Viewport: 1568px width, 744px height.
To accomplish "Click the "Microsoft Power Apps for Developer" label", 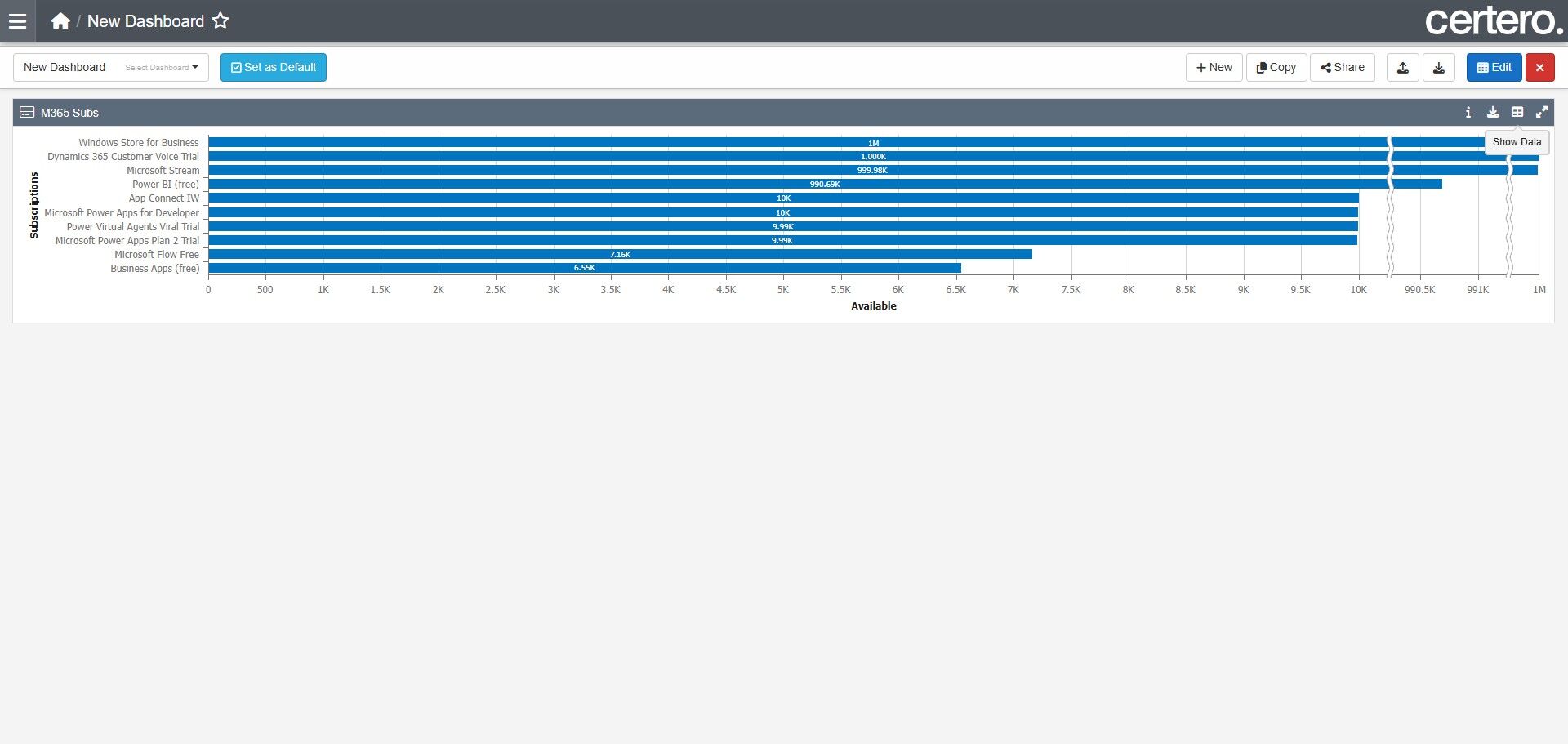I will [122, 213].
